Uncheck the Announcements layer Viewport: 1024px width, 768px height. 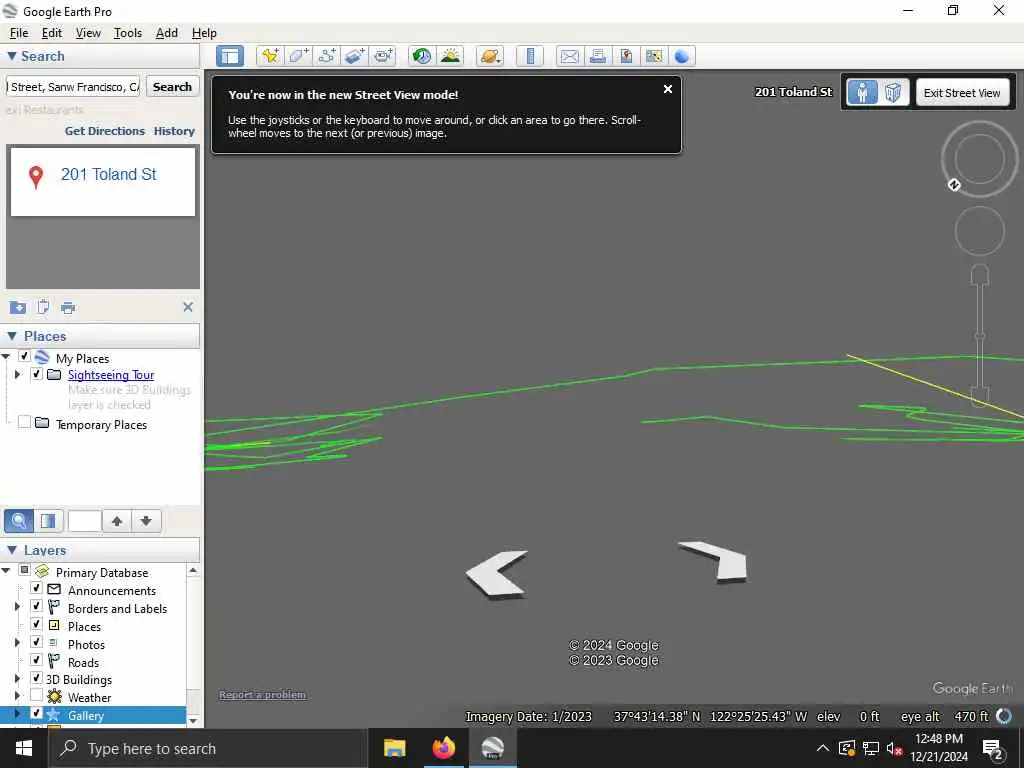(37, 588)
